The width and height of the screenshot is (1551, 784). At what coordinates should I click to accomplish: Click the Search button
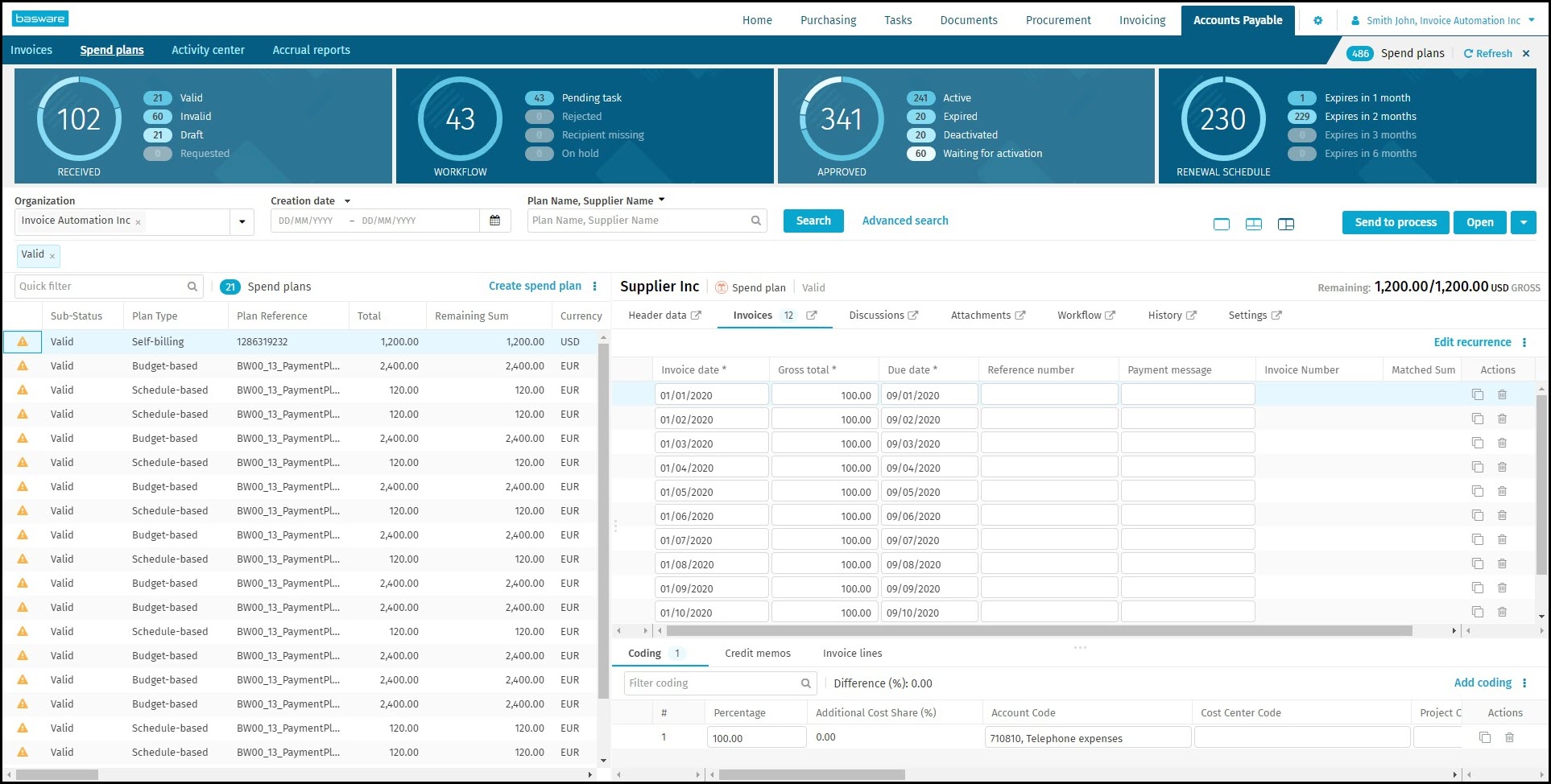(x=813, y=221)
